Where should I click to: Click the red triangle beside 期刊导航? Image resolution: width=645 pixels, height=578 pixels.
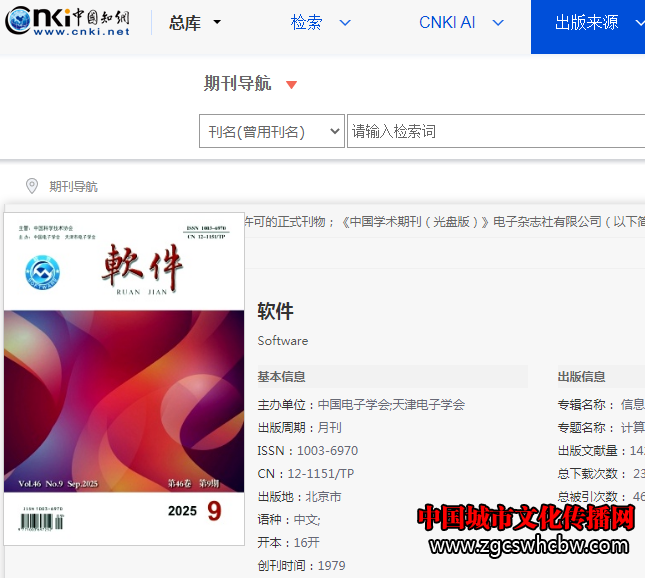[x=291, y=85]
